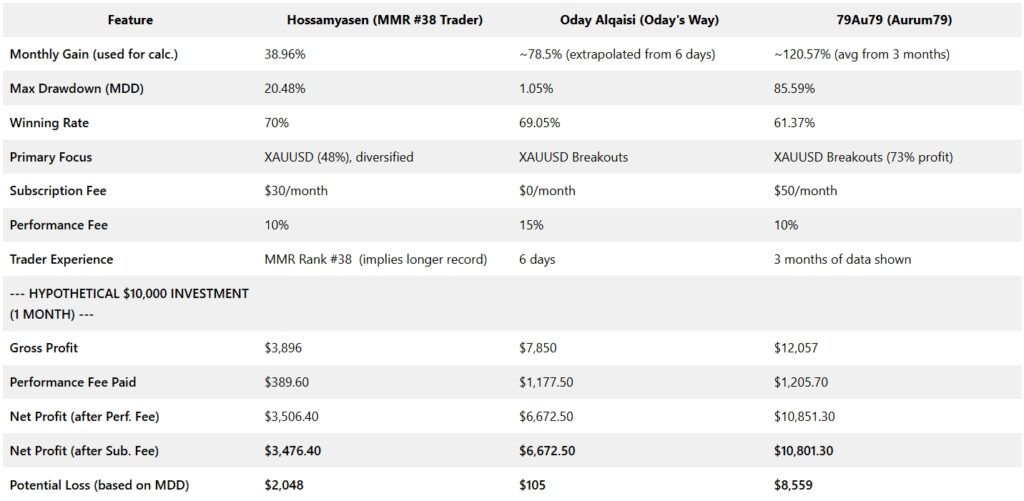This screenshot has height=501, width=1024.
Task: Select the $2,048 potential loss cell
Action: tap(285, 484)
